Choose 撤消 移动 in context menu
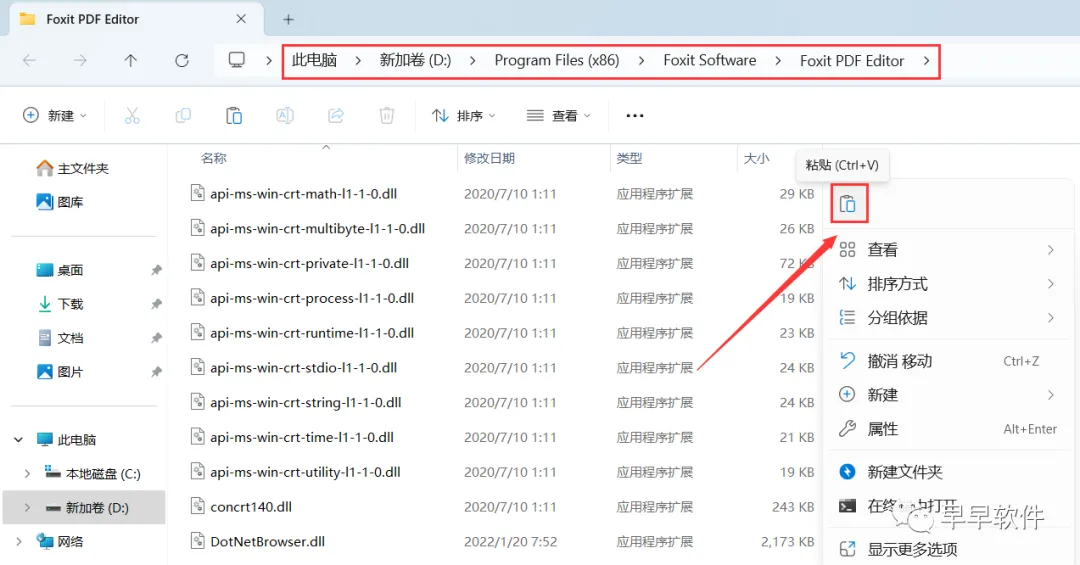 [x=947, y=361]
